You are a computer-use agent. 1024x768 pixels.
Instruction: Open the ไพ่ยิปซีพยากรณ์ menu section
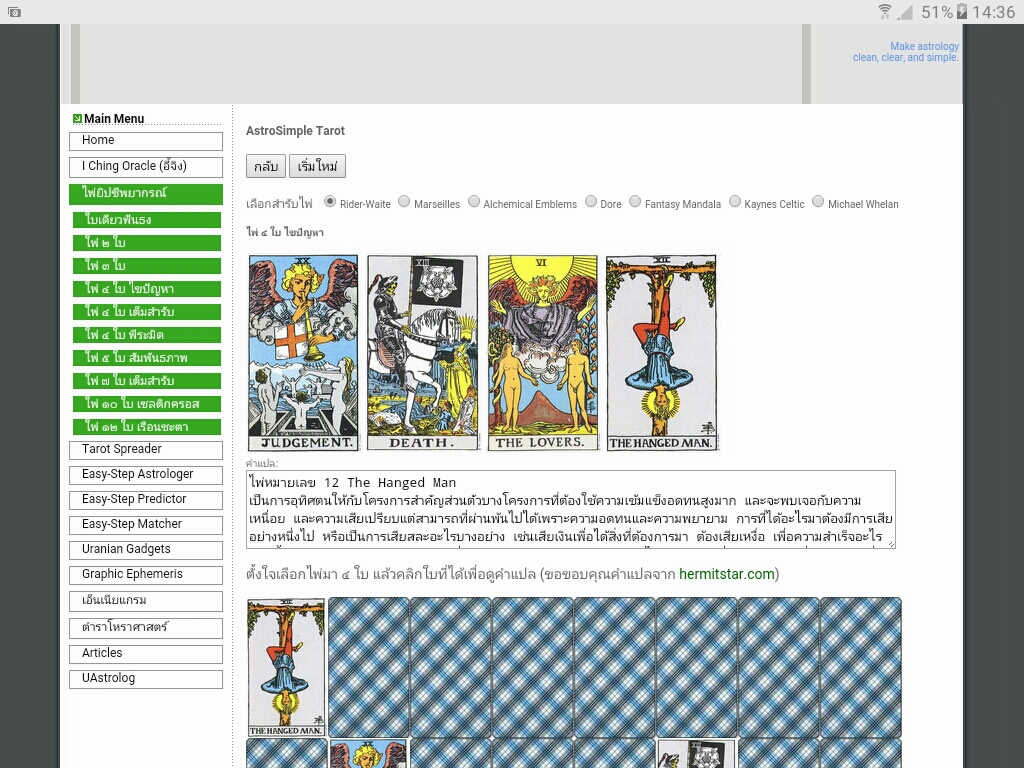tap(146, 194)
